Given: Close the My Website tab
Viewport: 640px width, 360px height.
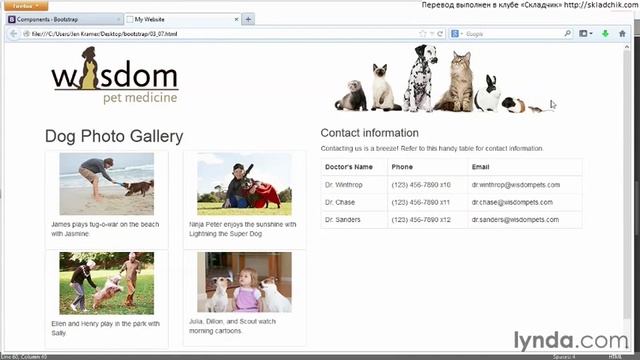Looking at the screenshot, I should click(x=236, y=19).
